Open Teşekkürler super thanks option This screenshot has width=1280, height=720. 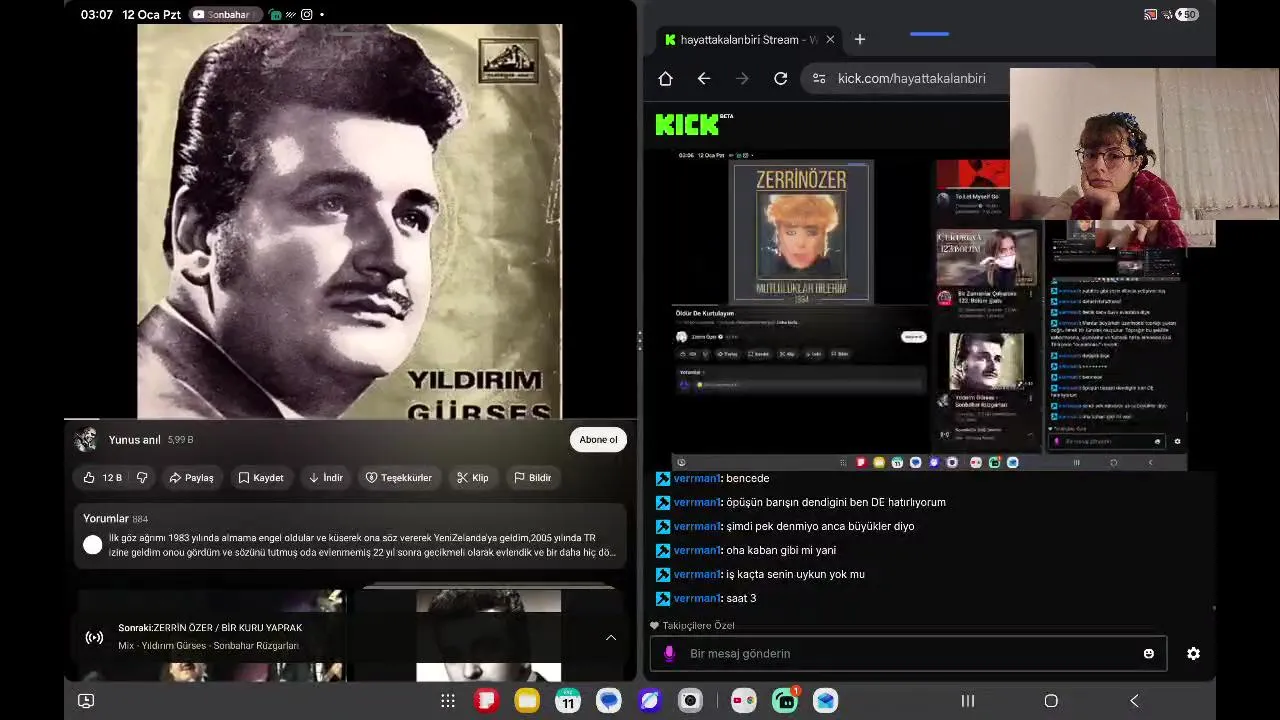[x=398, y=478]
